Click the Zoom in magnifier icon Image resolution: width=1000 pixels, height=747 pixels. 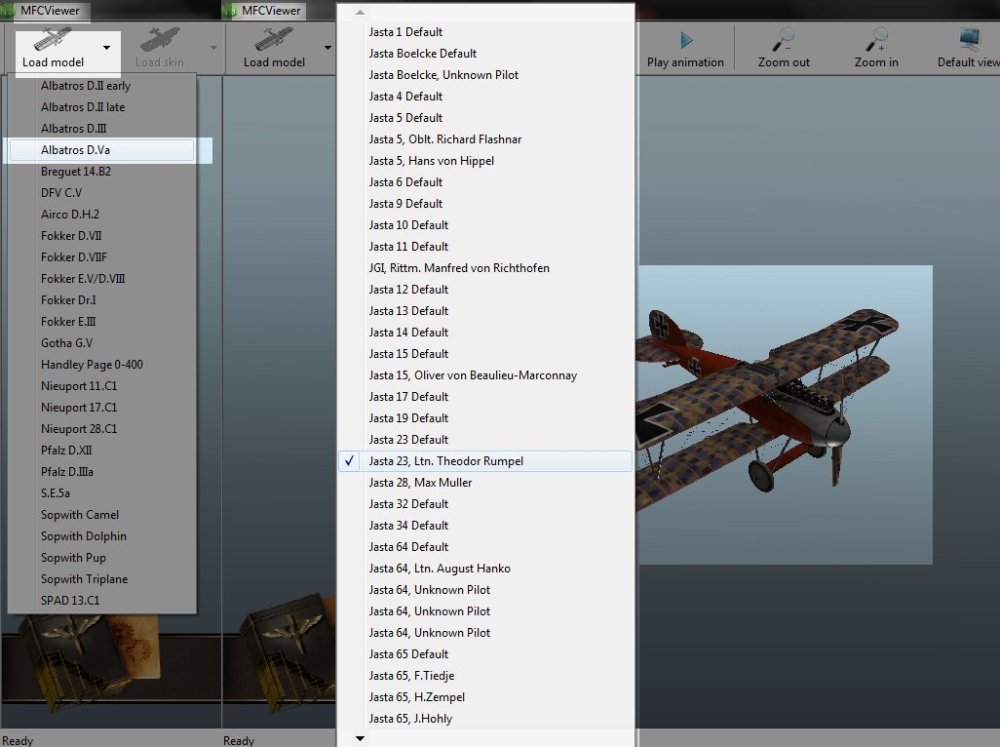click(876, 40)
